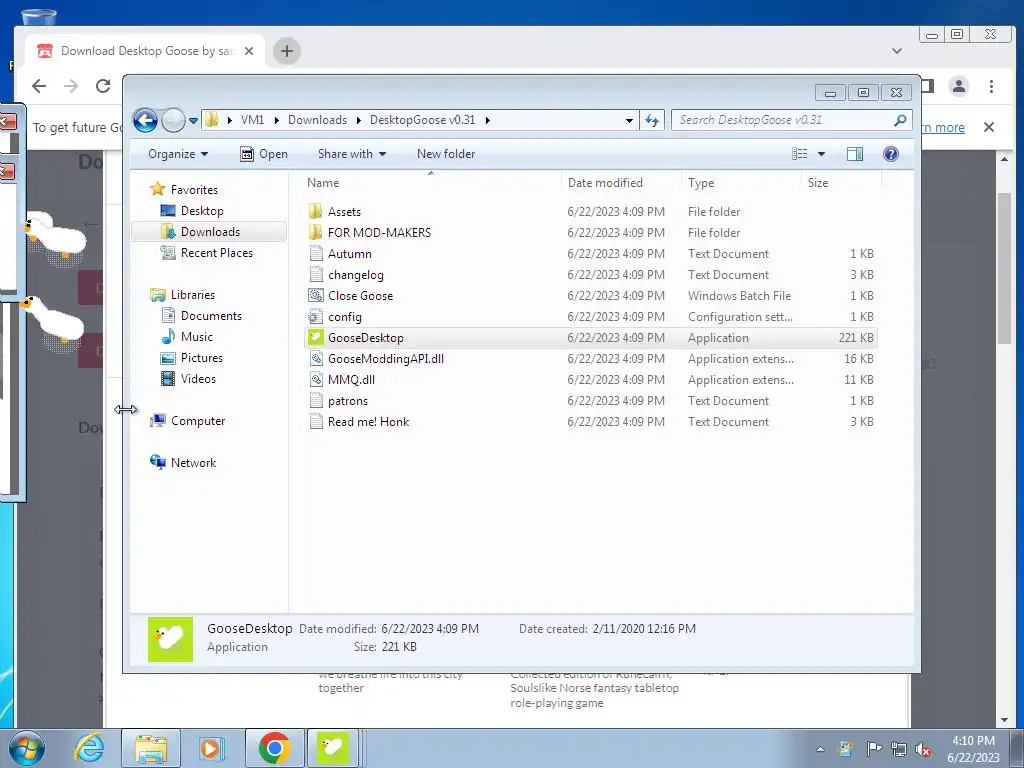Select the patrons text file icon
Image resolution: width=1024 pixels, height=768 pixels.
[x=316, y=400]
